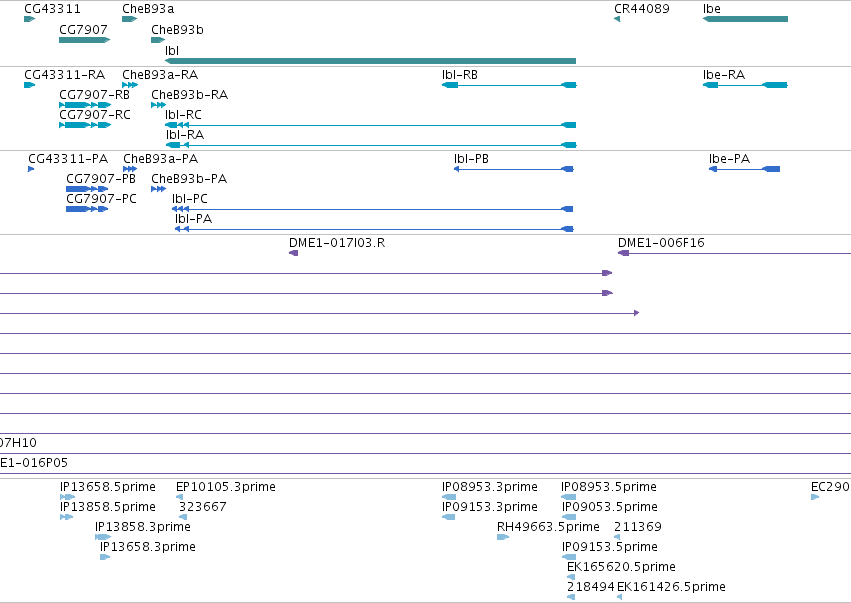
Task: Select the partial 07H10 clone label
Action: (x=18, y=443)
